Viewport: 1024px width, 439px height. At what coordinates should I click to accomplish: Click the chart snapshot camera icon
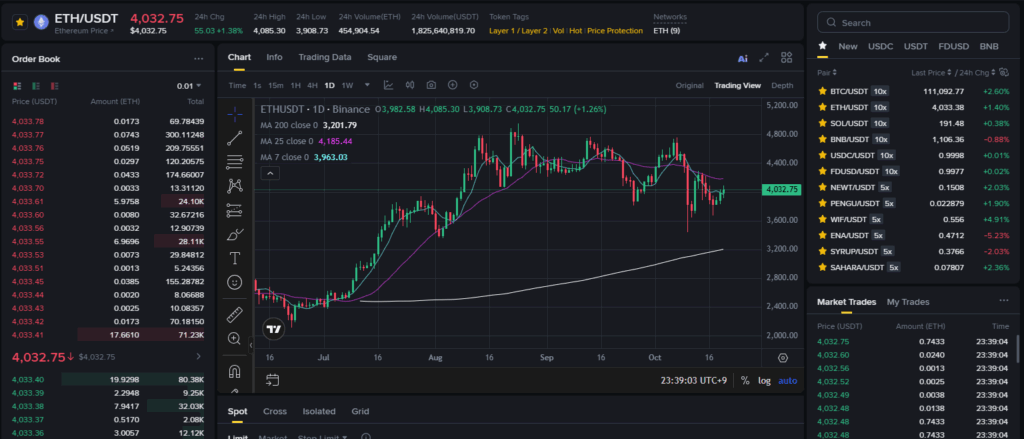coord(431,86)
